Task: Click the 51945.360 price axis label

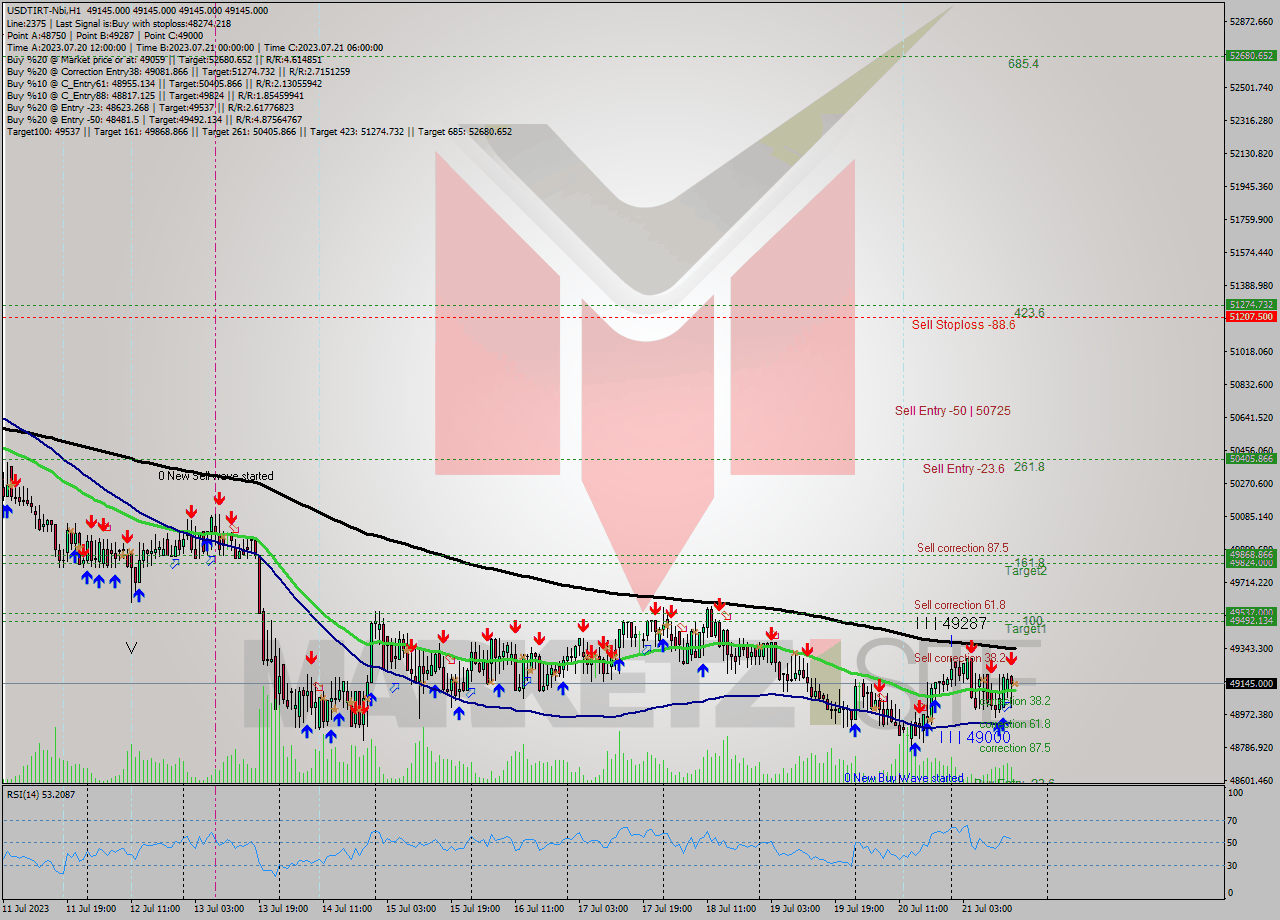Action: pos(1251,186)
